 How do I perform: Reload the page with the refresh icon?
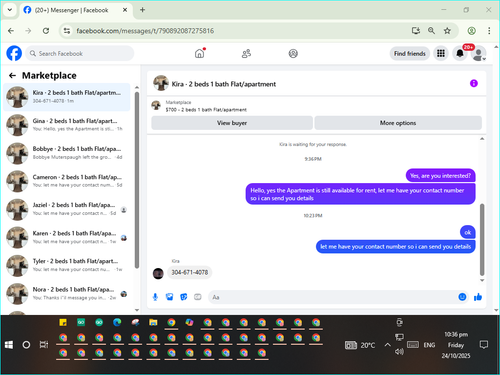[46, 31]
